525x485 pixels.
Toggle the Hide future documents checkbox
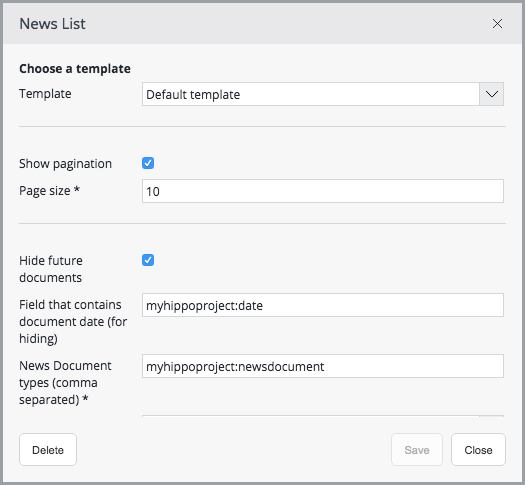click(148, 260)
